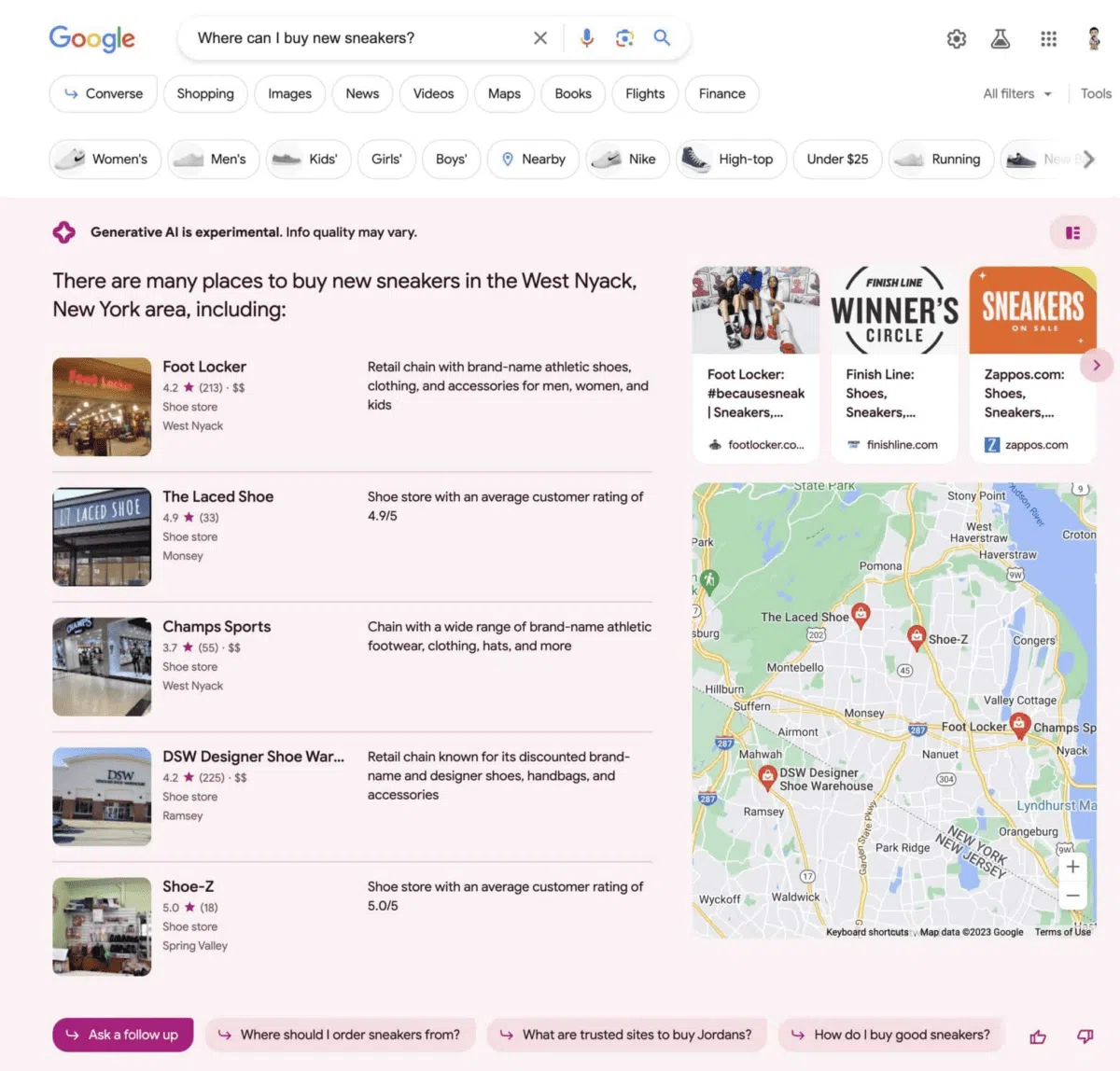1120x1071 pixels.
Task: Switch to the Maps tab
Action: (504, 93)
